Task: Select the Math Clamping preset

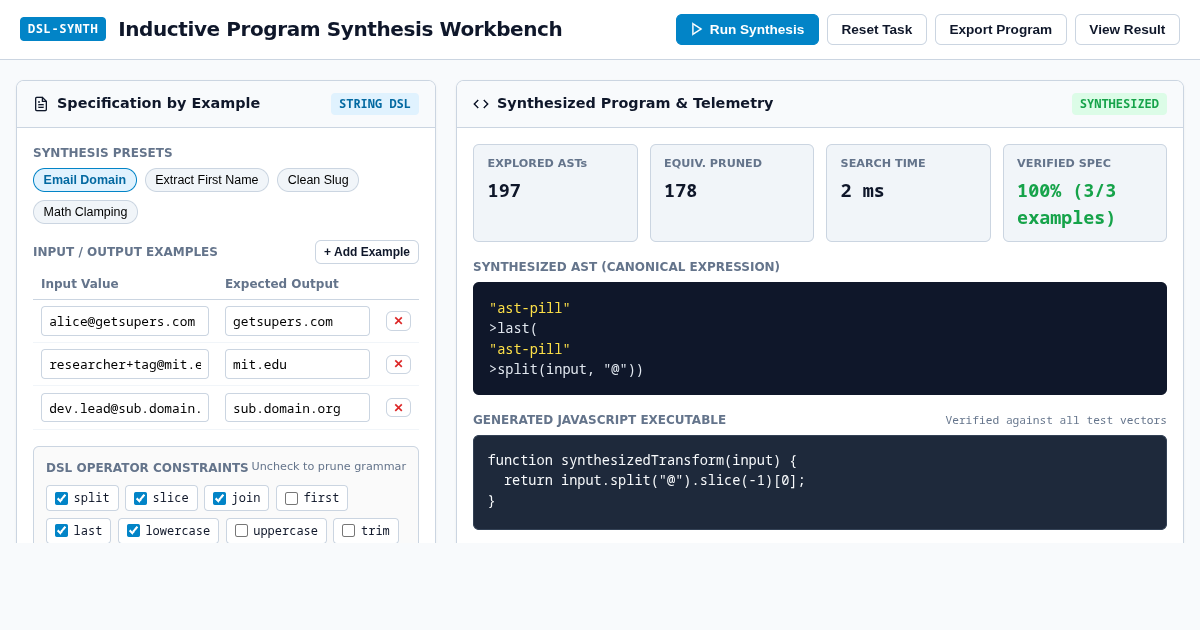Action: (85, 212)
